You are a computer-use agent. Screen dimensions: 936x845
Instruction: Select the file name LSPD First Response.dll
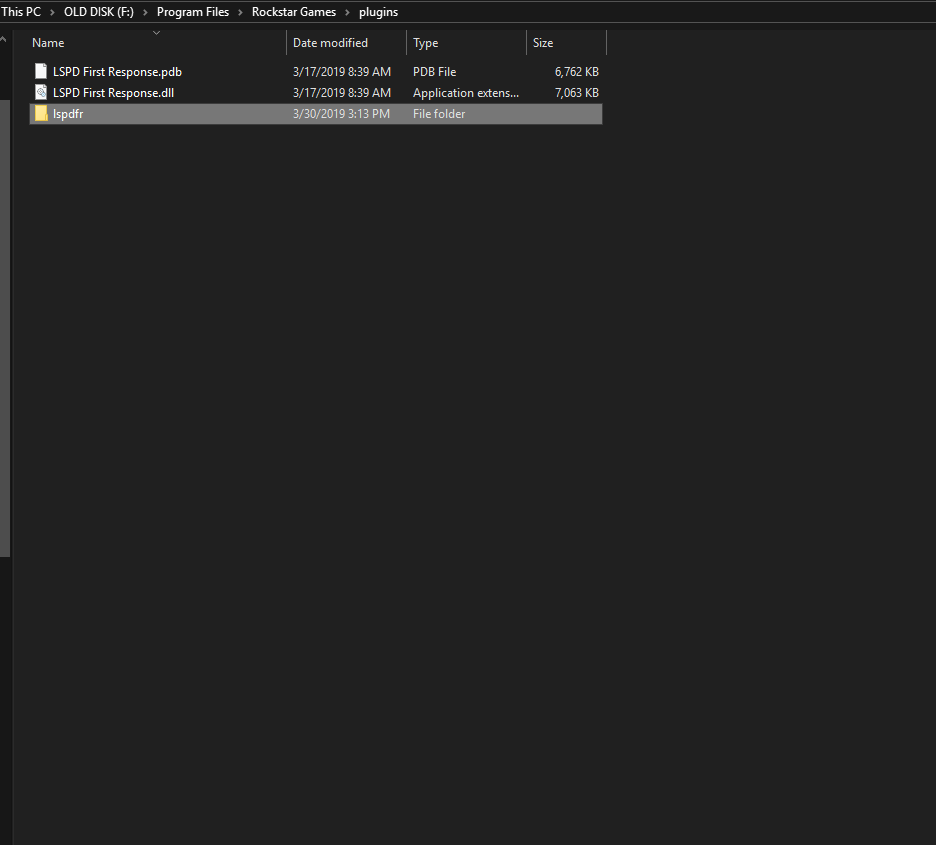(113, 92)
